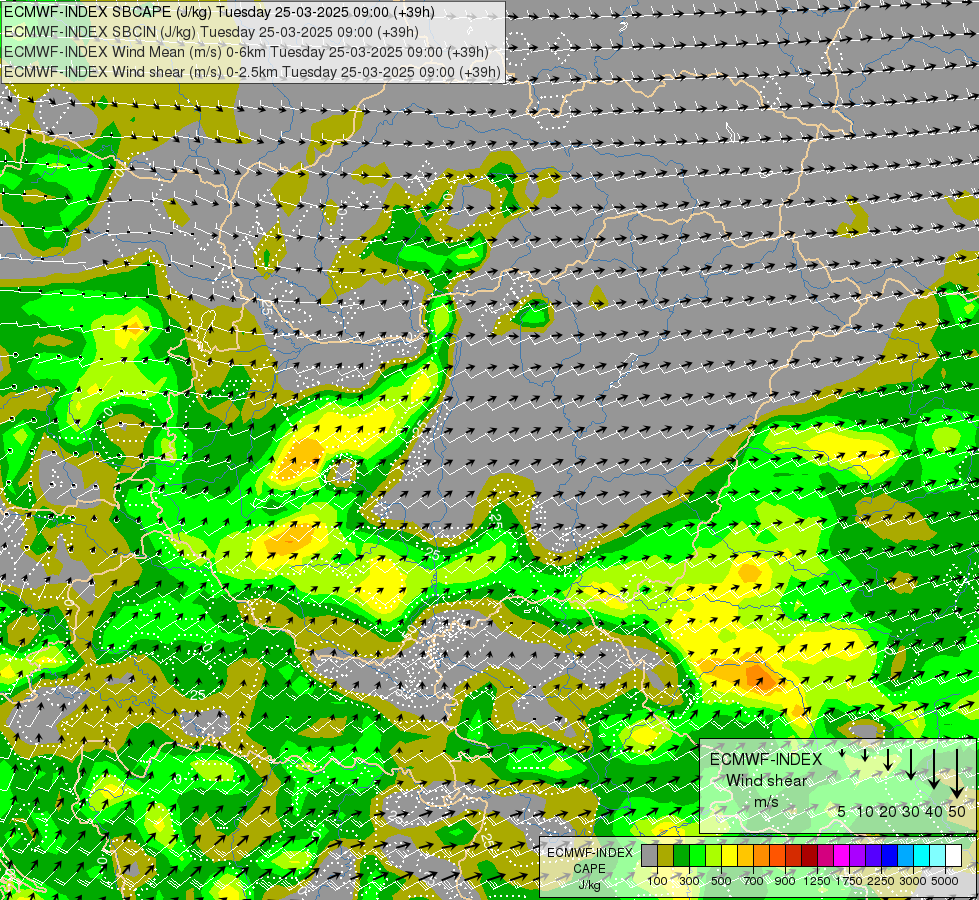The image size is (979, 900).
Task: Click the 5 label in shear legend
Action: [842, 811]
